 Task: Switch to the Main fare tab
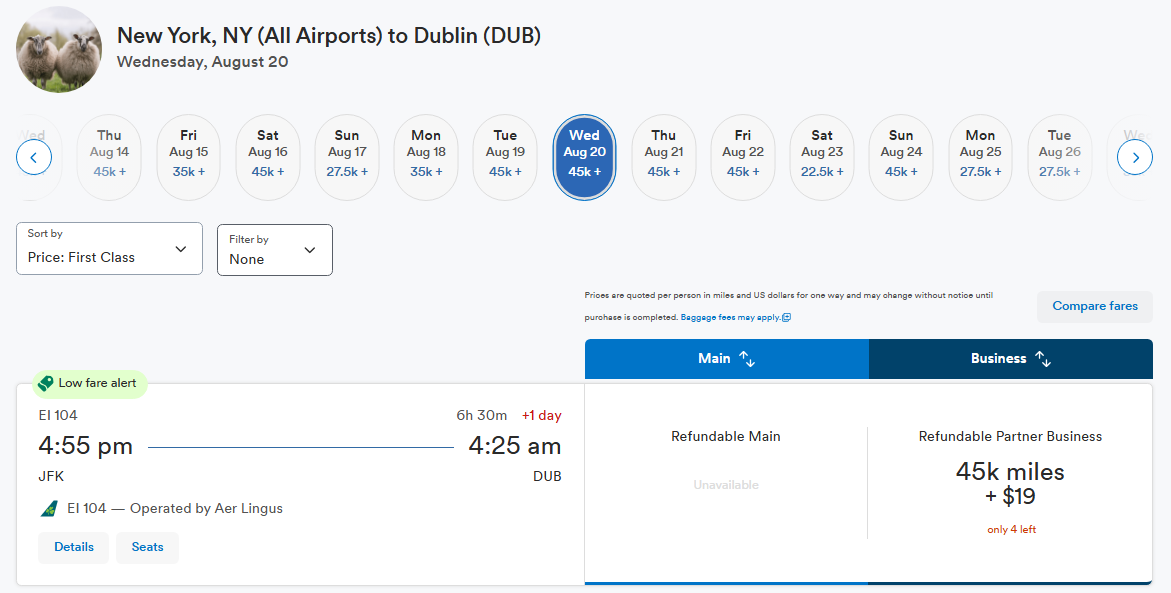(x=727, y=358)
